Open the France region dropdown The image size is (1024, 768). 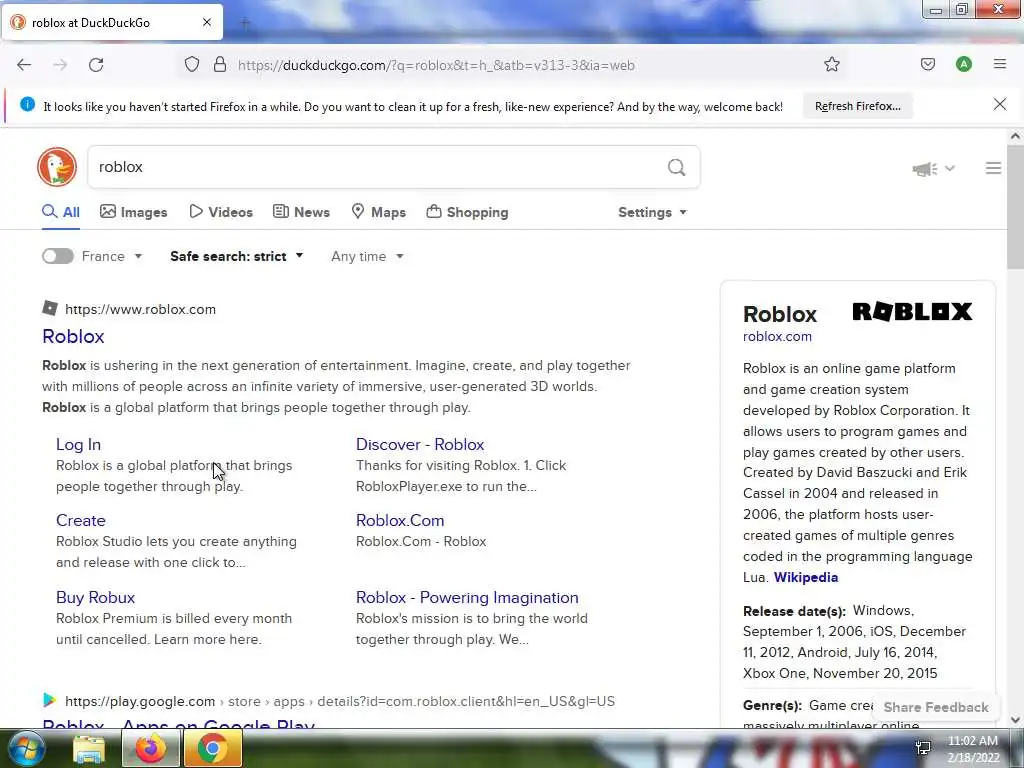(112, 256)
